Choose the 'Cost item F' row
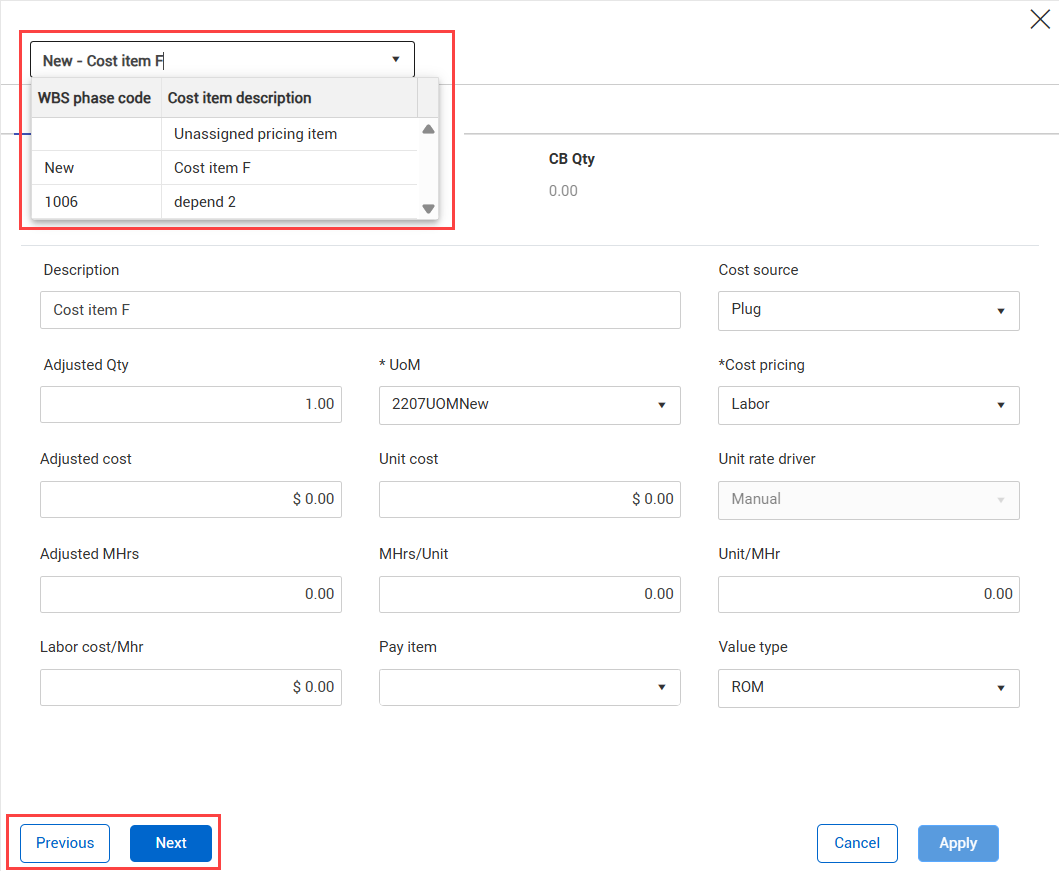Viewport: 1059px width, 871px height. click(212, 168)
